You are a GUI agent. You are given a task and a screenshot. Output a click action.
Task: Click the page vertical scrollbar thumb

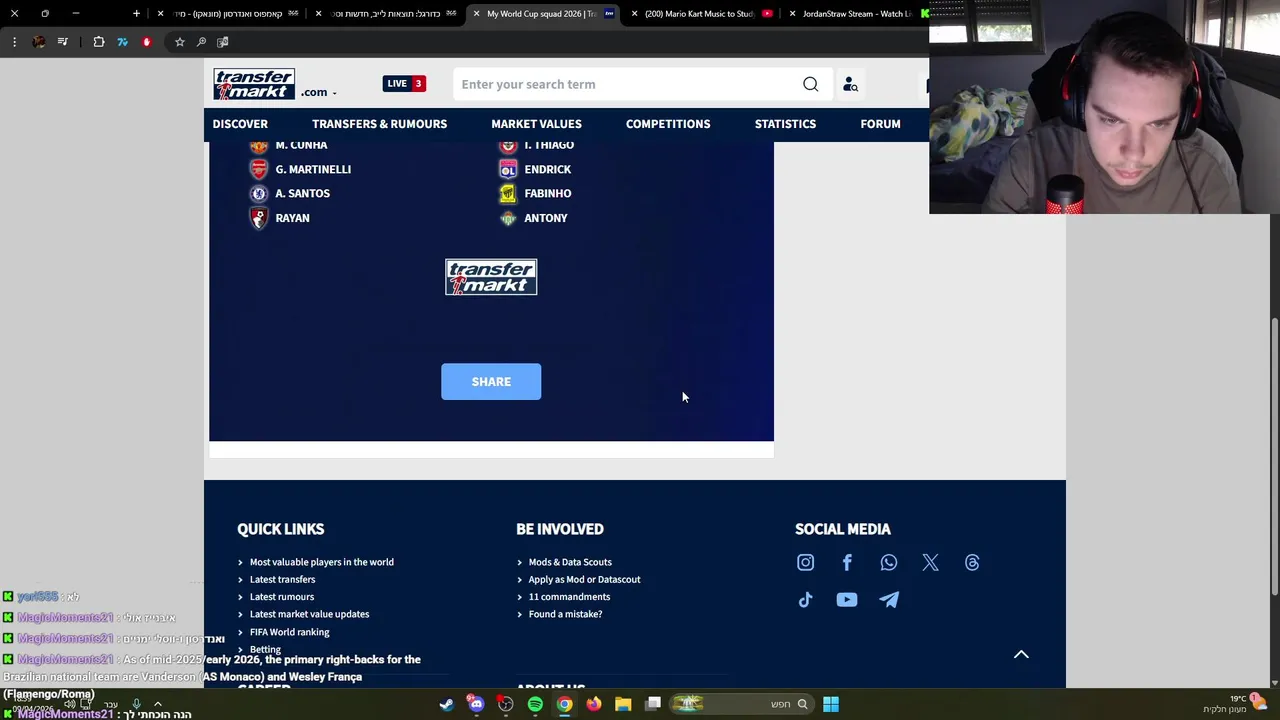(x=1274, y=455)
